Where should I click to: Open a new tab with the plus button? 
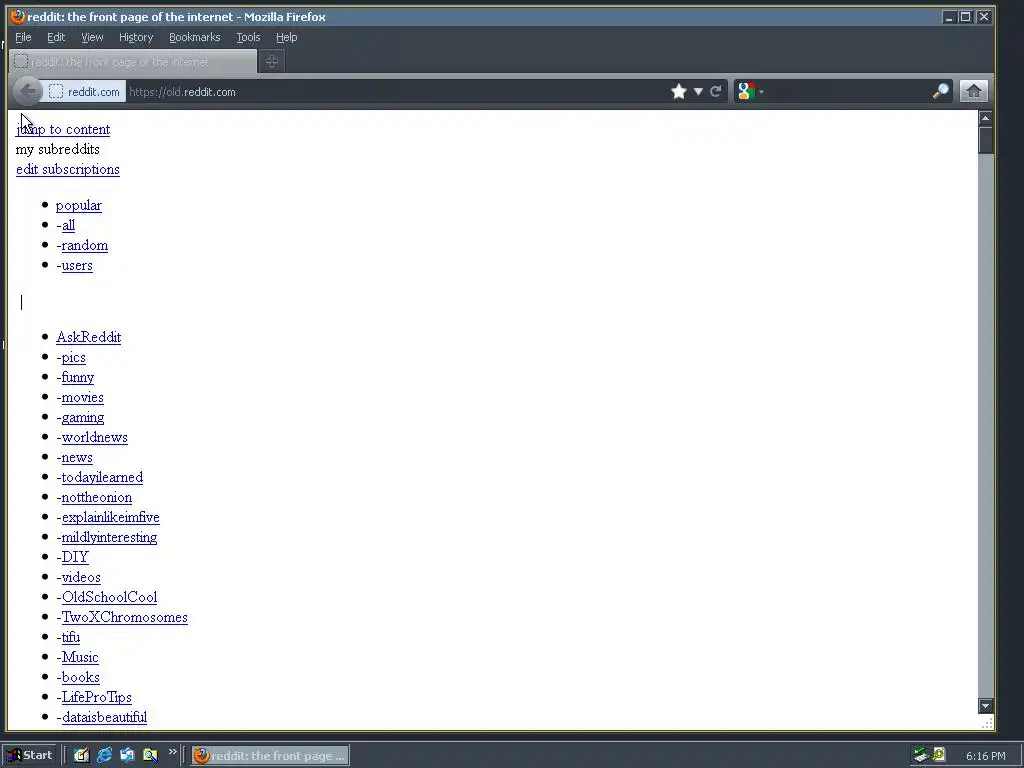coord(272,61)
